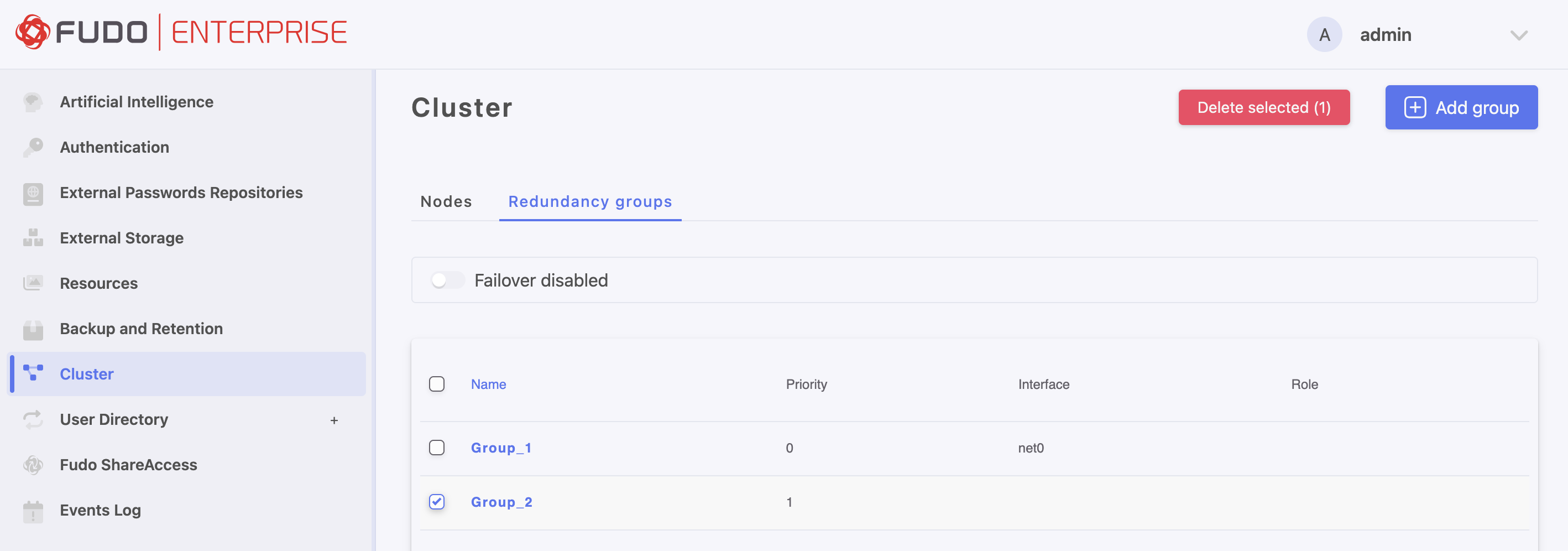Select the Redundancy groups tab
The image size is (1568, 551).
(590, 201)
